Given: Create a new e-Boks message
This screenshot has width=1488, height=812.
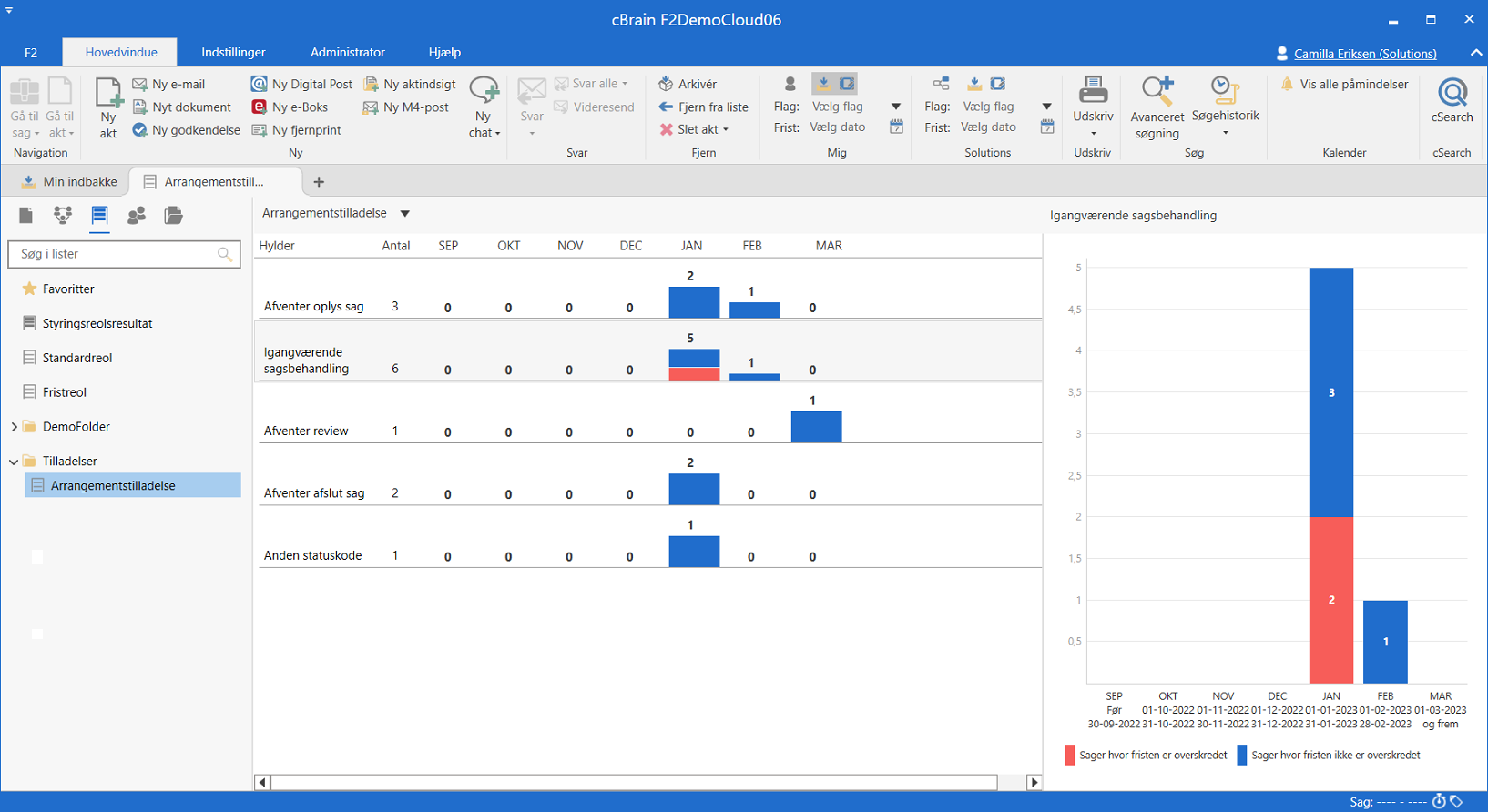Looking at the screenshot, I should (x=290, y=107).
